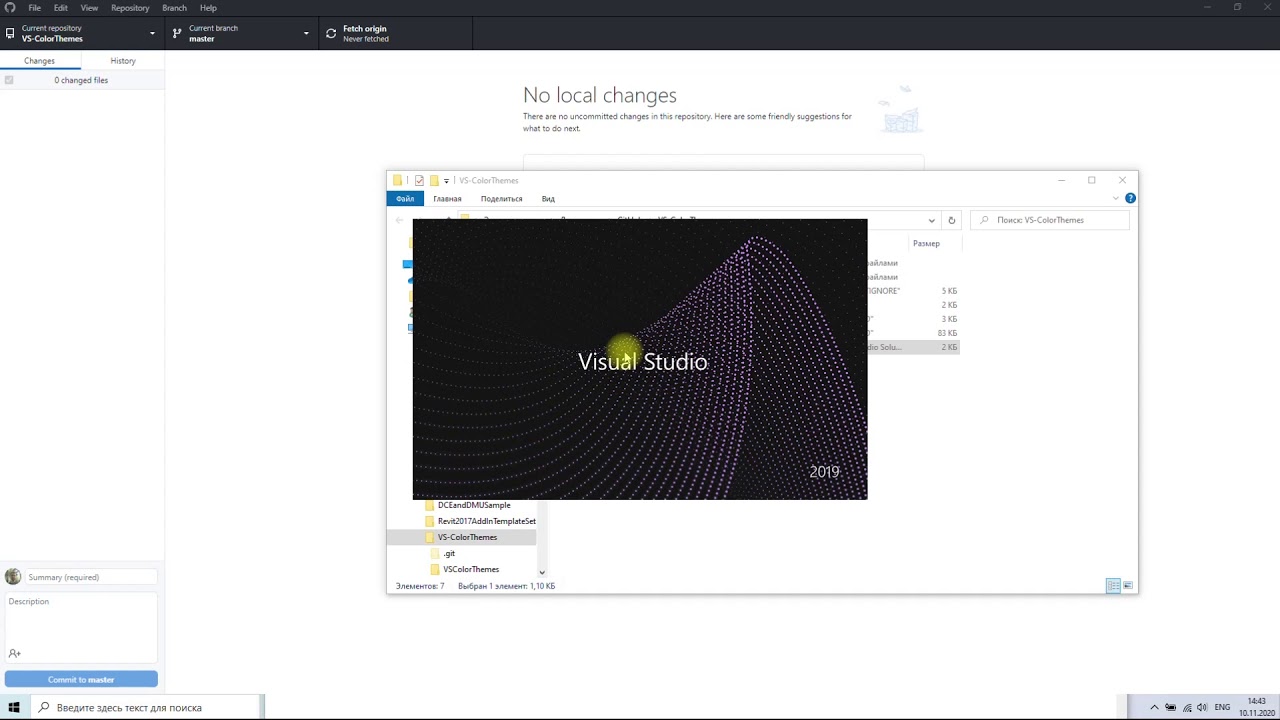Select the DCEandDMUSample folder in tree

474,505
